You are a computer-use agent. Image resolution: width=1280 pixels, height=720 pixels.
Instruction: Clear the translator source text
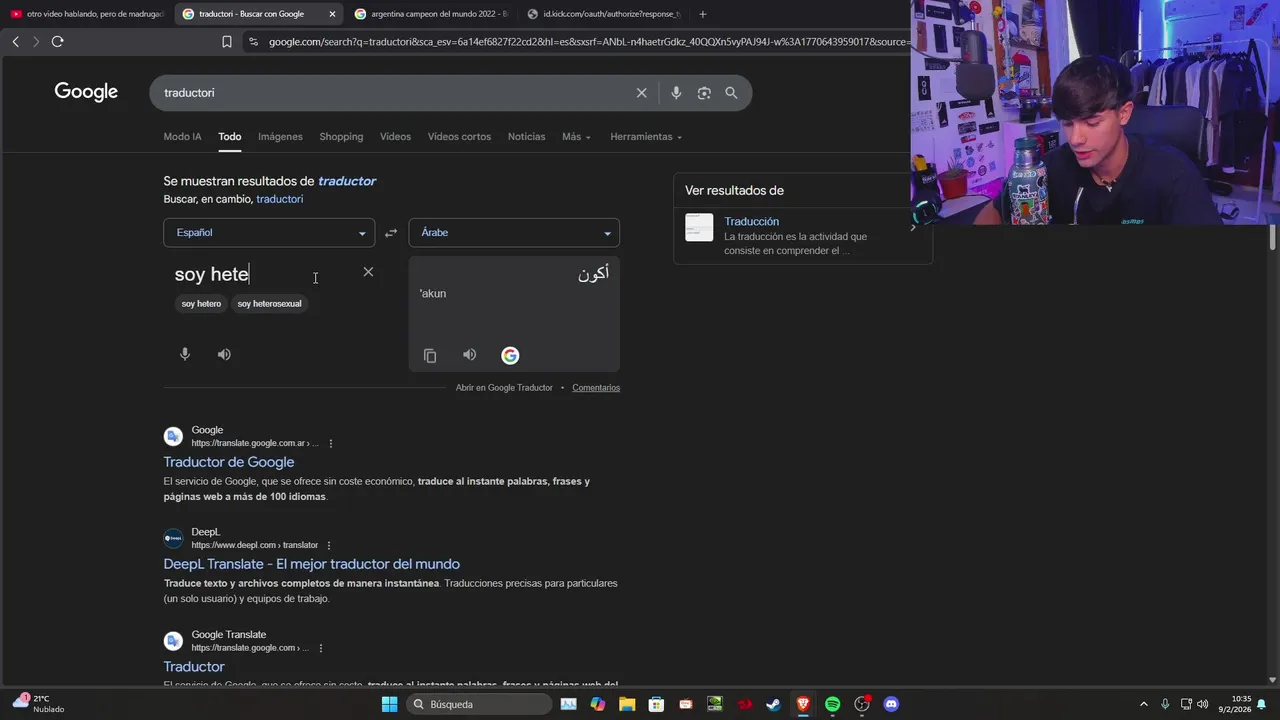point(368,272)
